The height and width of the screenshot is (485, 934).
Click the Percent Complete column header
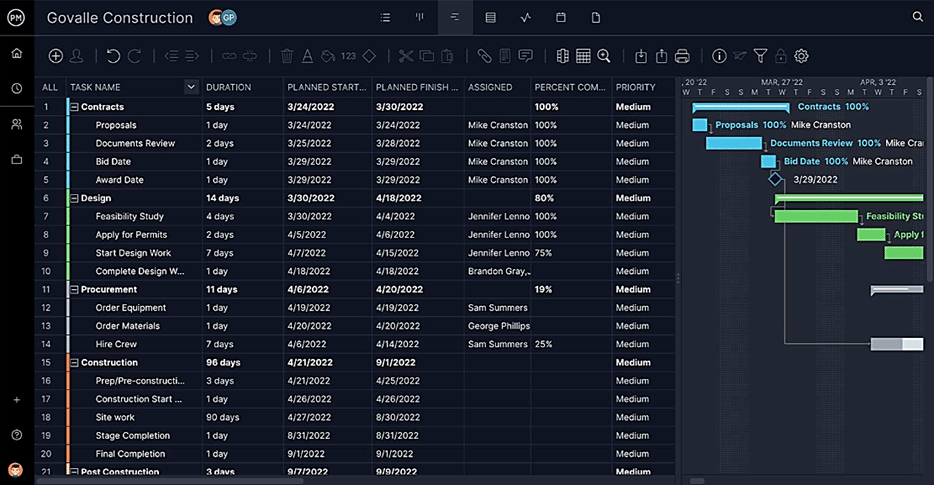(x=570, y=87)
